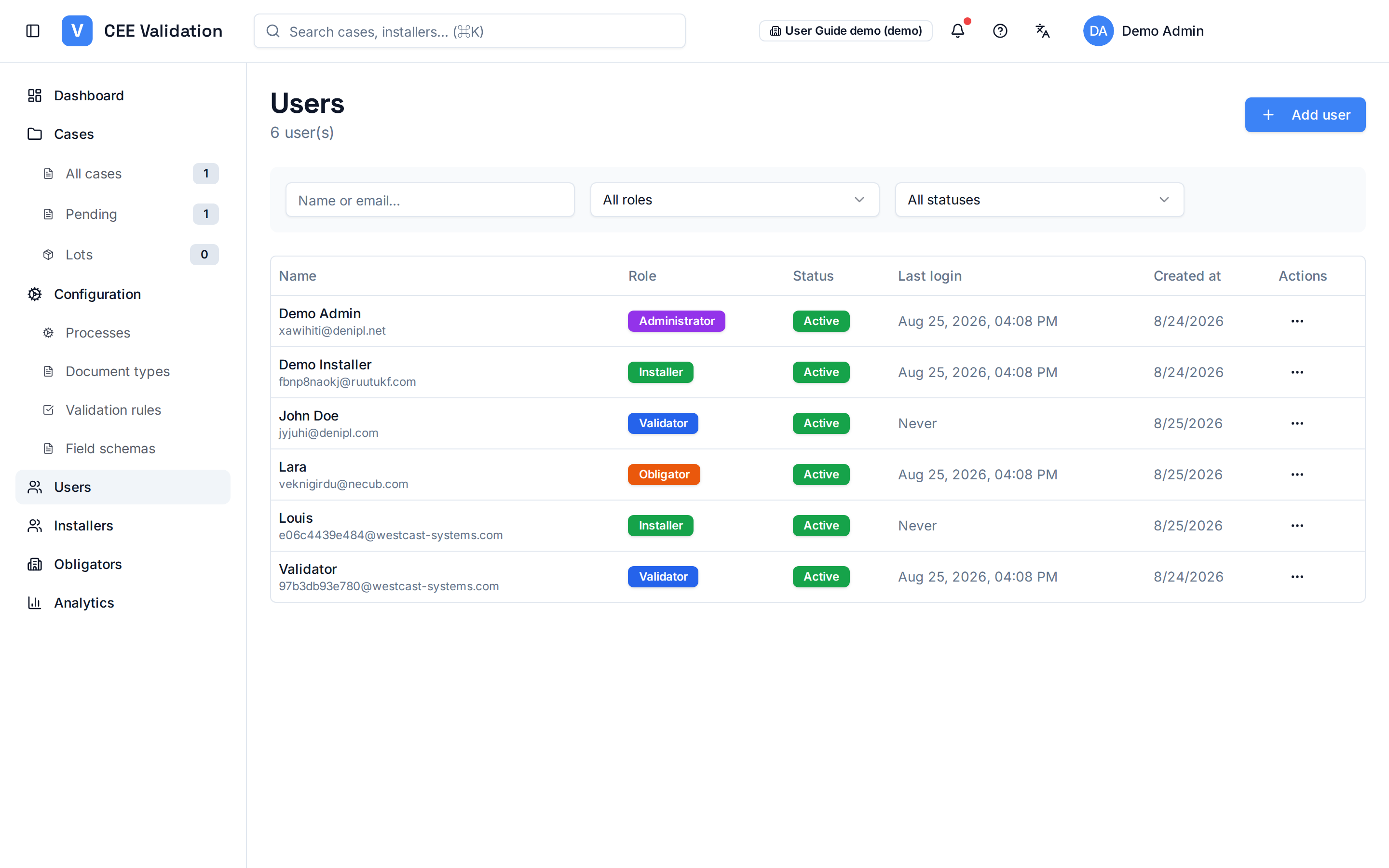
Task: Open All cases list
Action: (123, 174)
